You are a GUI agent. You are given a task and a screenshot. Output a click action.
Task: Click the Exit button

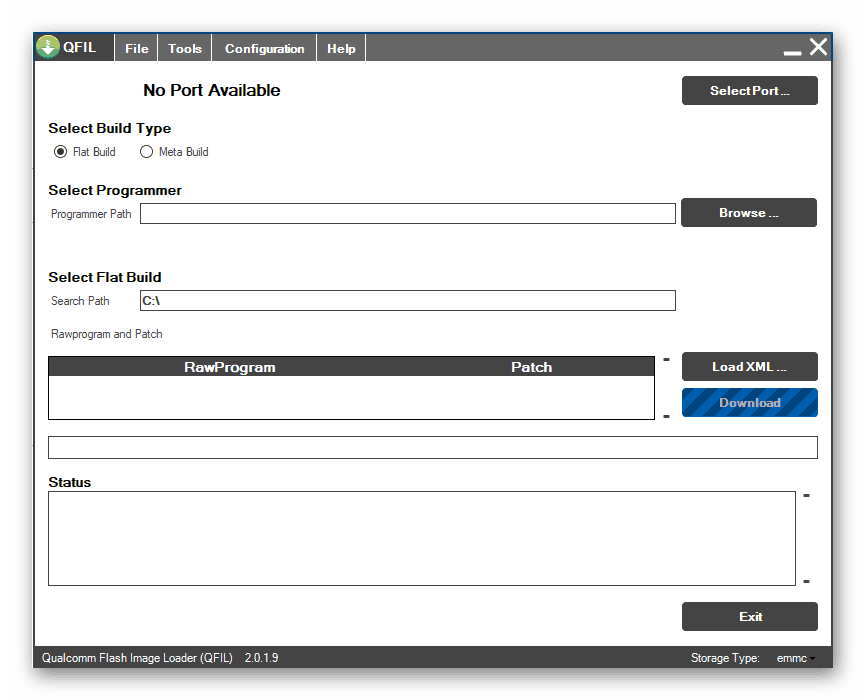click(749, 617)
